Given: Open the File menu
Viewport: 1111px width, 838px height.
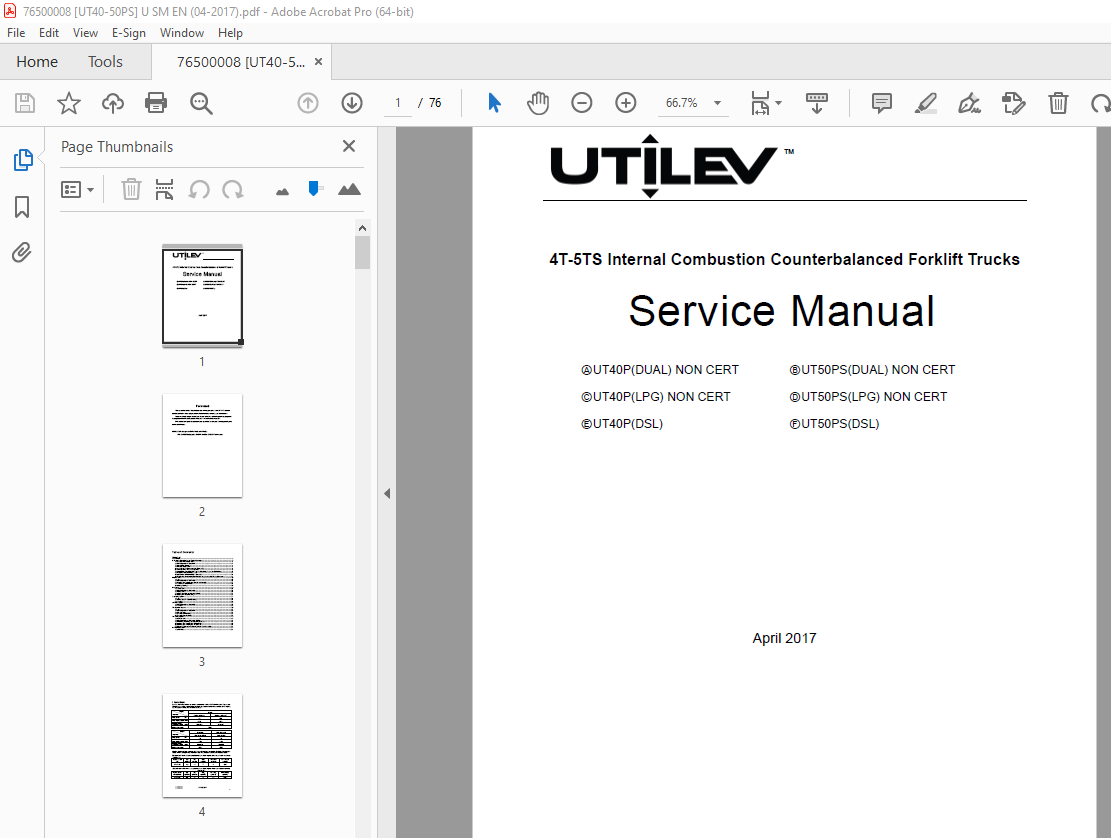Looking at the screenshot, I should tap(16, 33).
